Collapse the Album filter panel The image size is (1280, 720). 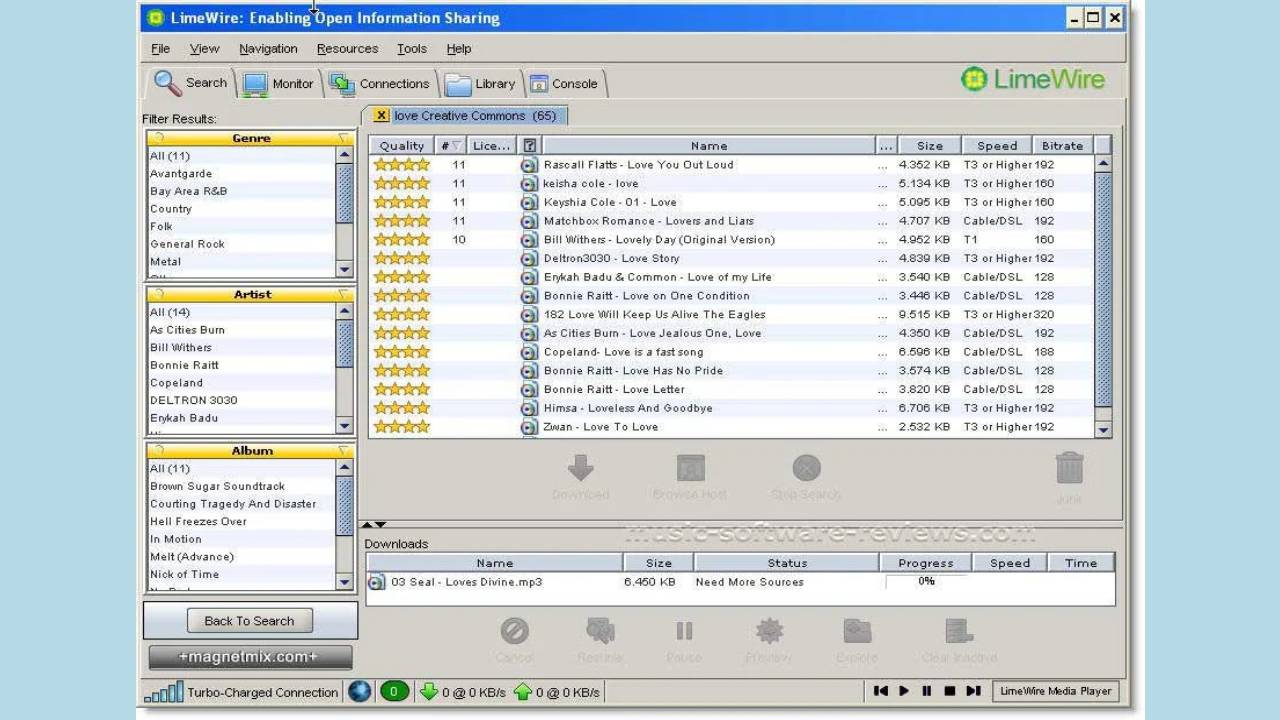pyautogui.click(x=343, y=451)
